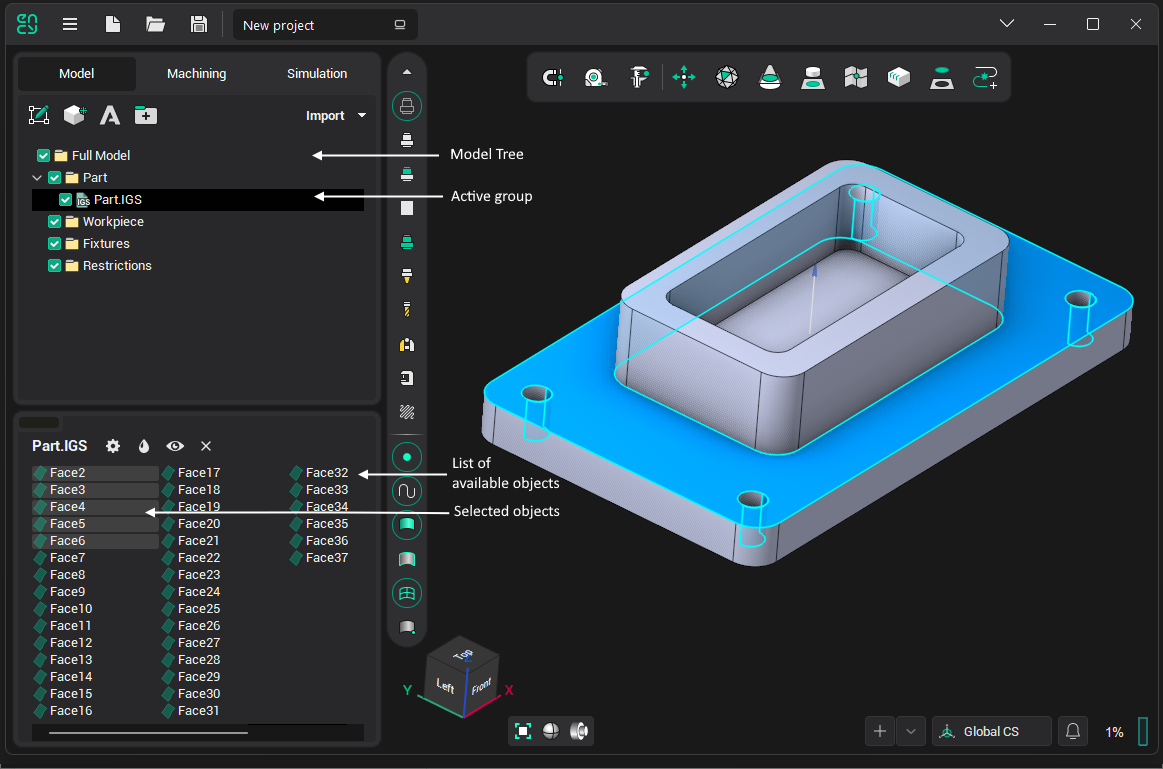1163x769 pixels.
Task: Click the Top face of view cube
Action: (463, 655)
